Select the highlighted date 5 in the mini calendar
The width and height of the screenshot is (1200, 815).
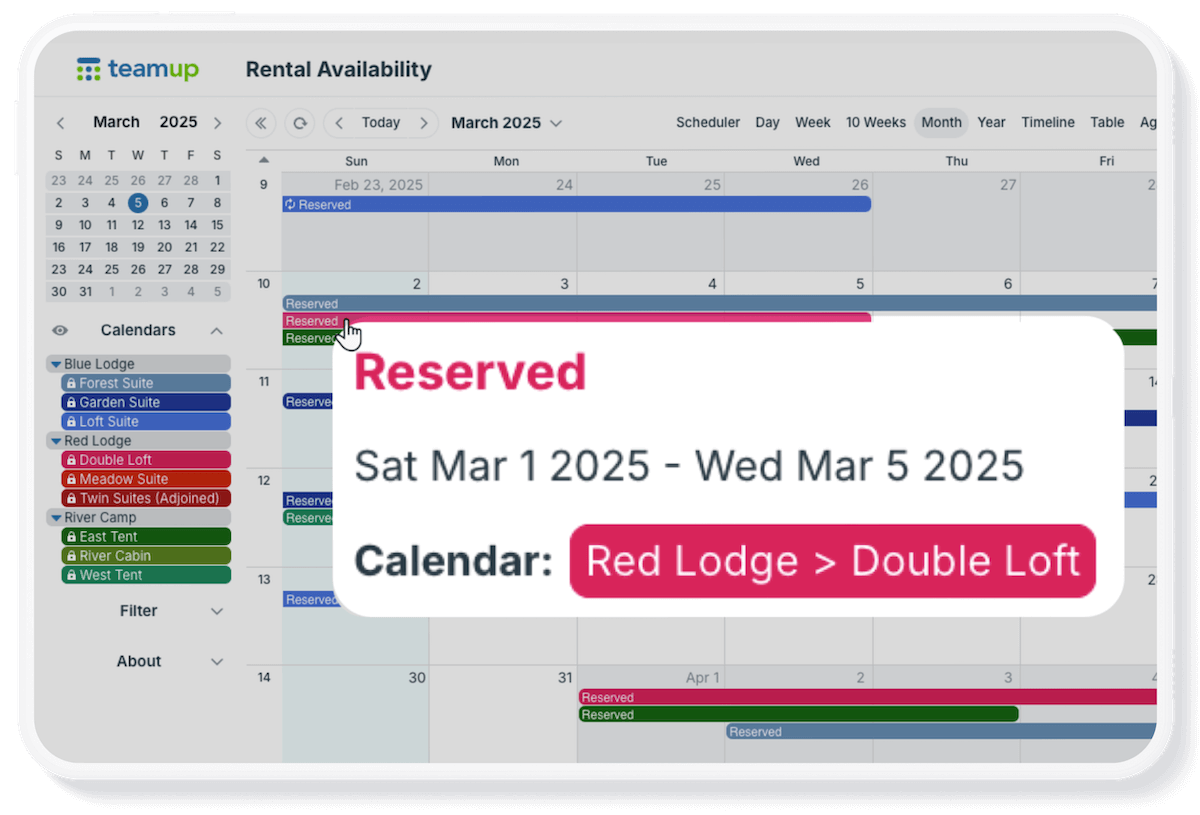point(138,203)
